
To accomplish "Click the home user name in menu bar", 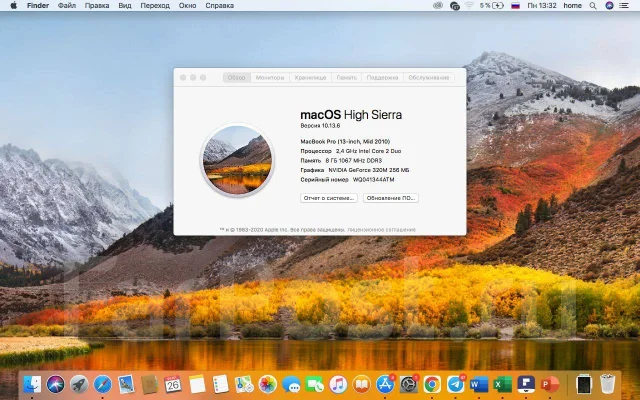I will point(573,6).
